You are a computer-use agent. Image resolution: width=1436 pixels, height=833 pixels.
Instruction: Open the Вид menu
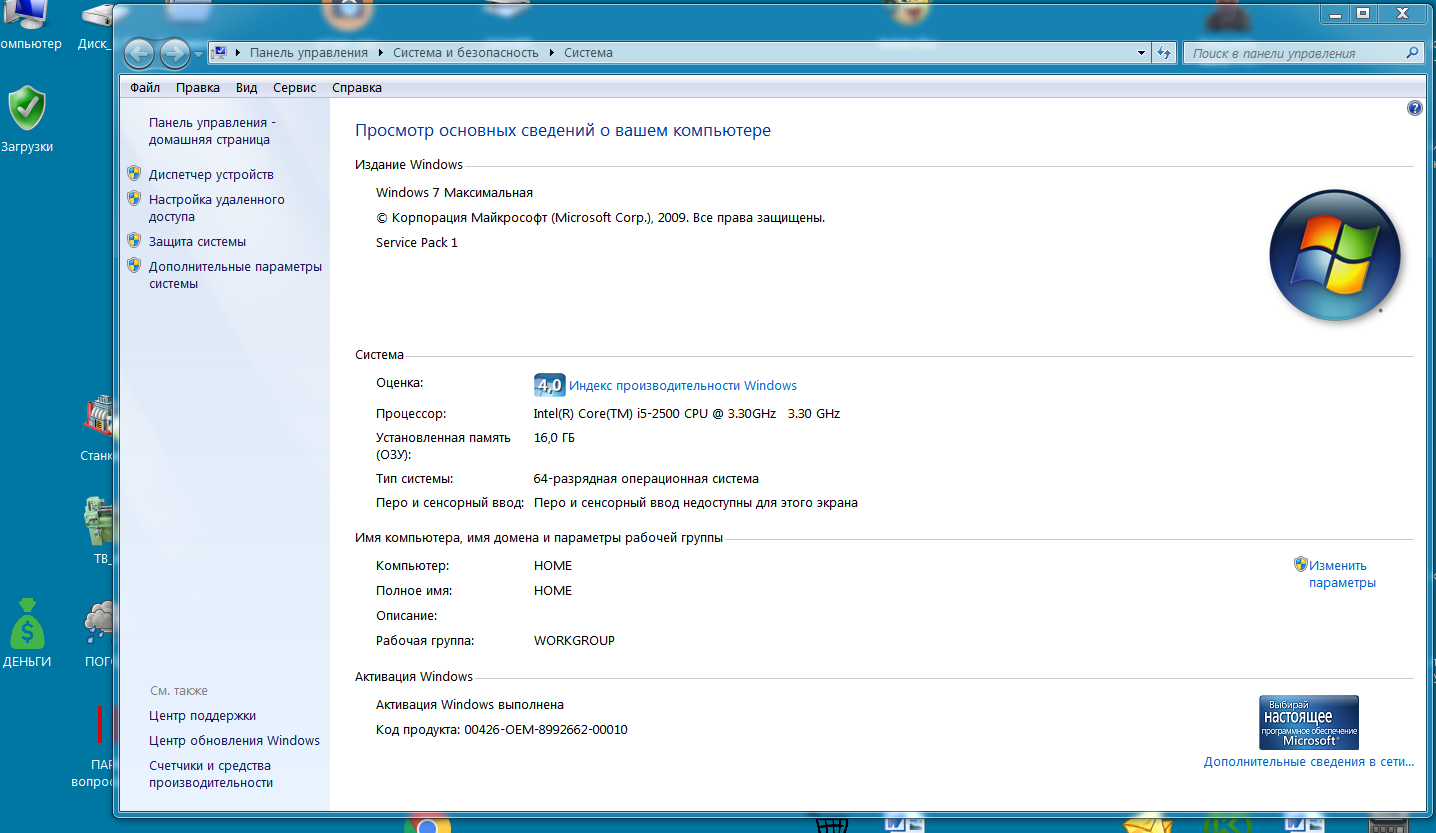click(x=247, y=88)
